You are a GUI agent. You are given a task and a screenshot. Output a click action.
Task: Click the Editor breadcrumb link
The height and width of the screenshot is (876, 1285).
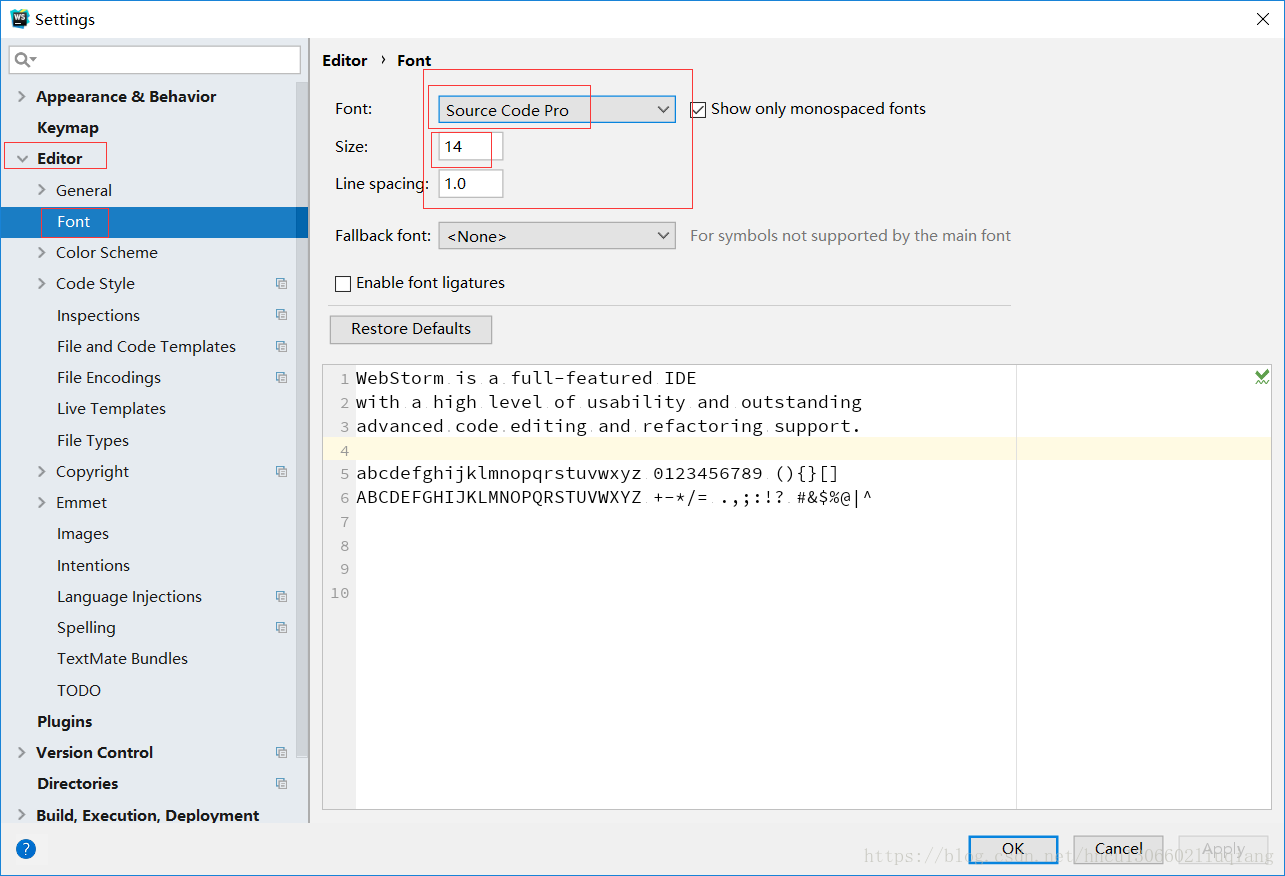coord(345,60)
